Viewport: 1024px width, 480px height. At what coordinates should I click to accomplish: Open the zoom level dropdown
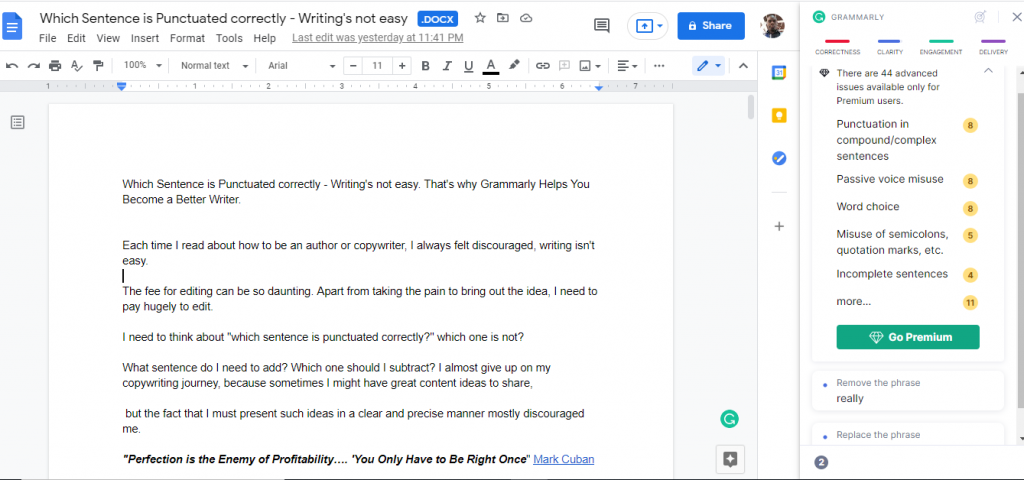142,65
